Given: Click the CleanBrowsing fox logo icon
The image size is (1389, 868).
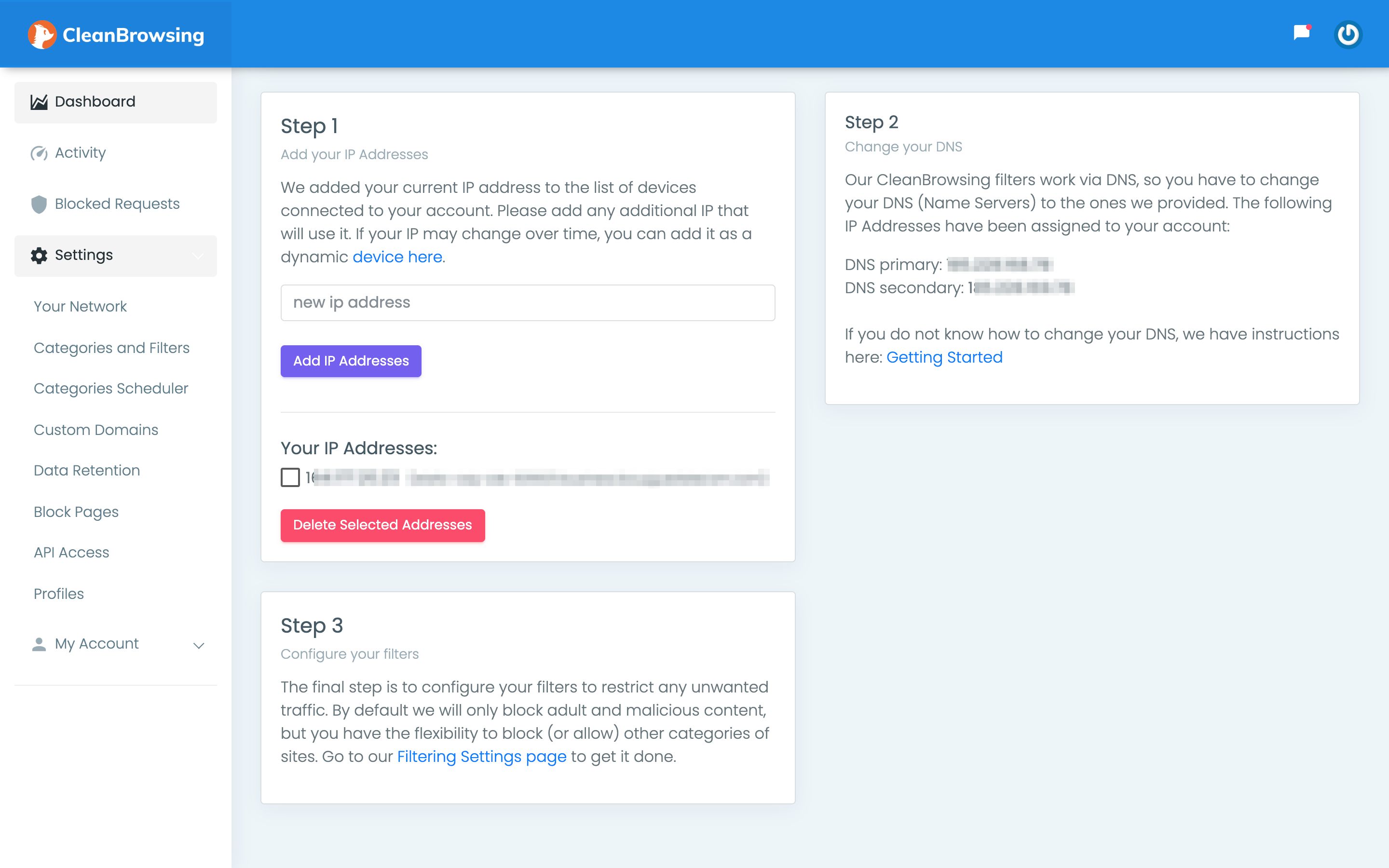Looking at the screenshot, I should (x=42, y=35).
